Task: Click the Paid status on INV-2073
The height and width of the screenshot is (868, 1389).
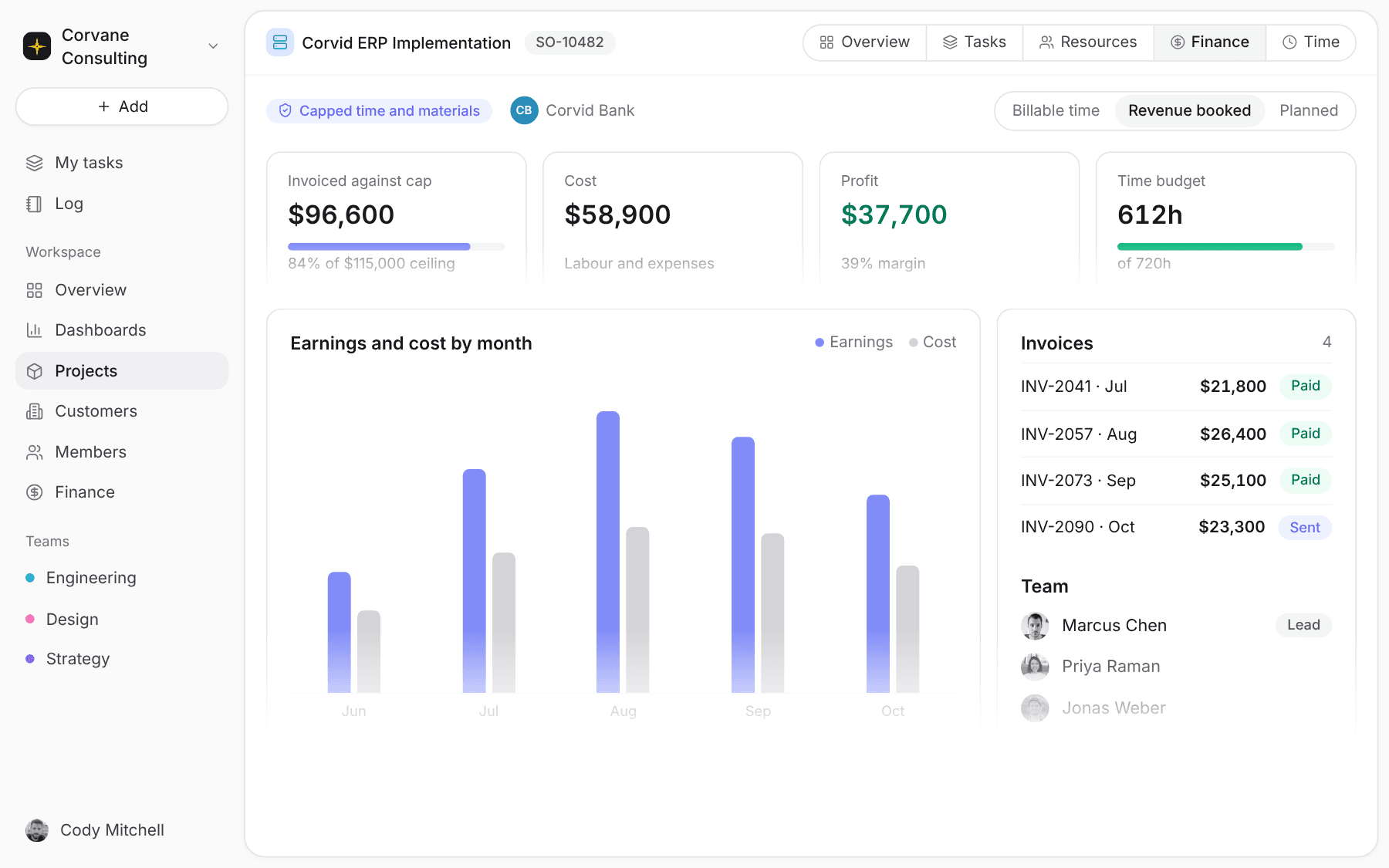Action: coord(1306,480)
